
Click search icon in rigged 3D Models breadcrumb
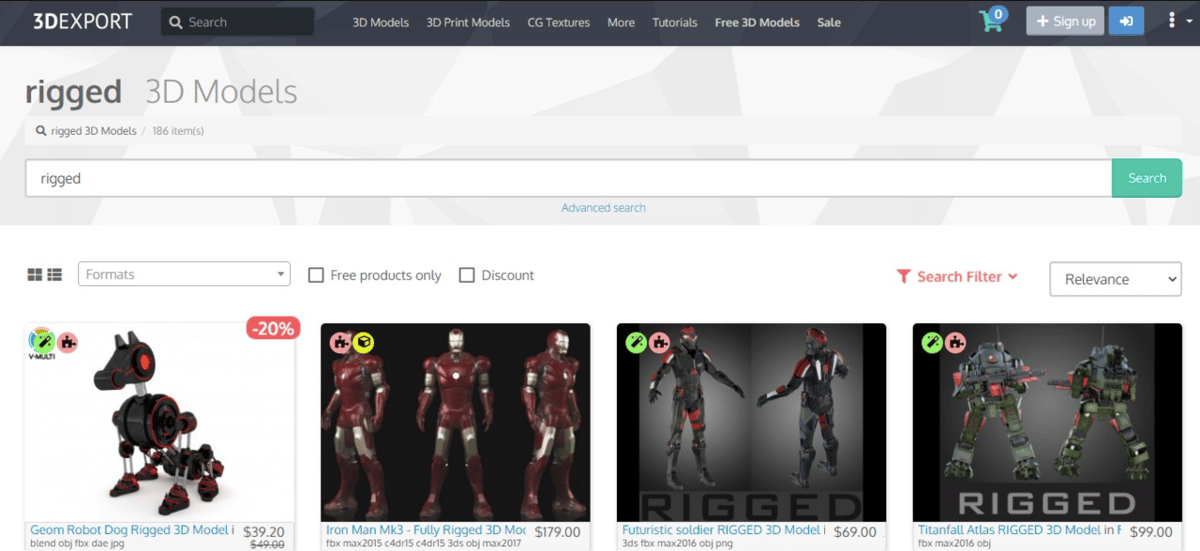coord(41,131)
